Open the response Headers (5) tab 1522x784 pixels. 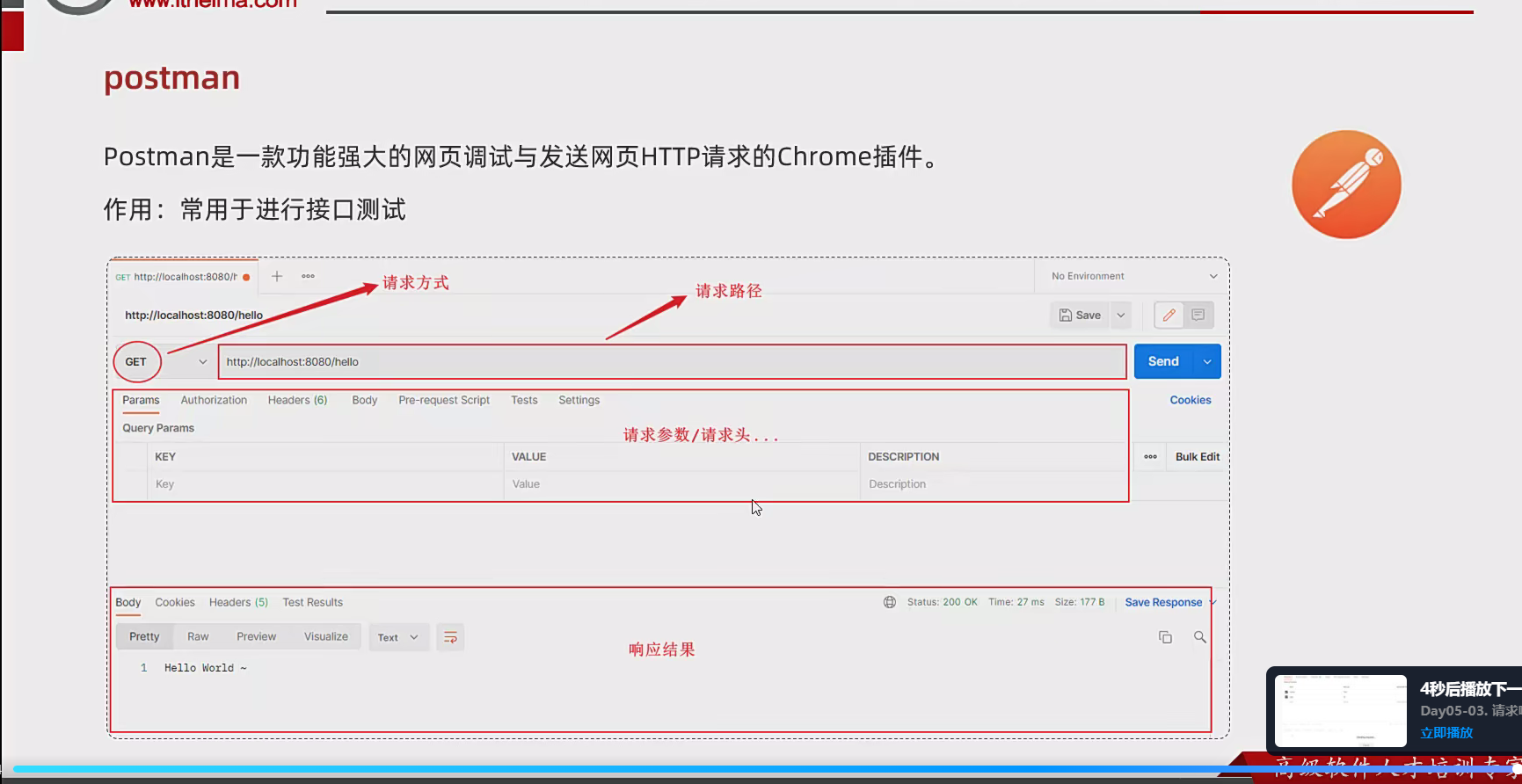click(238, 602)
